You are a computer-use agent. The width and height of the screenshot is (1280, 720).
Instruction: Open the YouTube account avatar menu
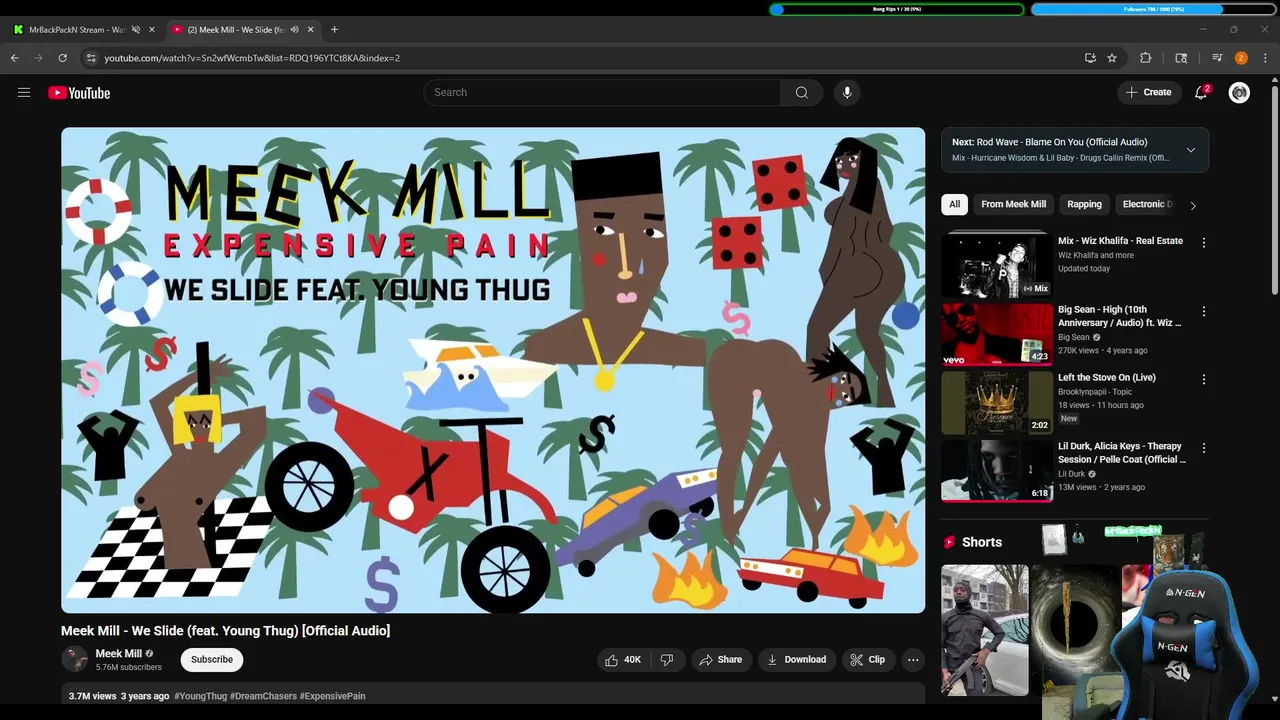(x=1239, y=92)
